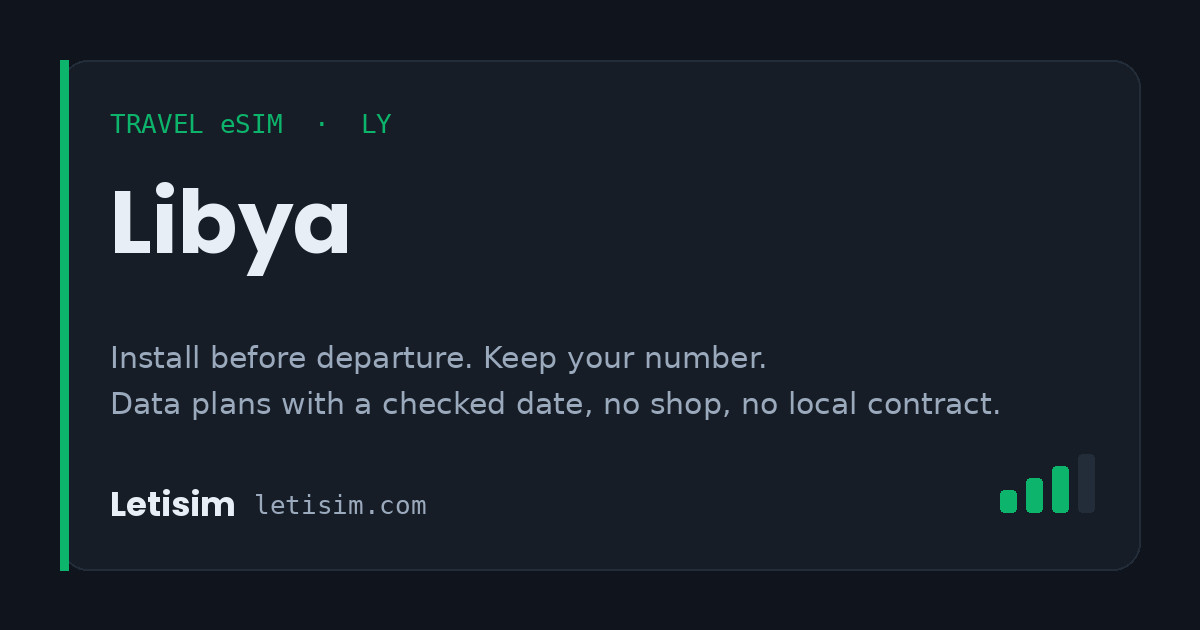
Task: Click the signal strength bars icon
Action: click(1047, 484)
